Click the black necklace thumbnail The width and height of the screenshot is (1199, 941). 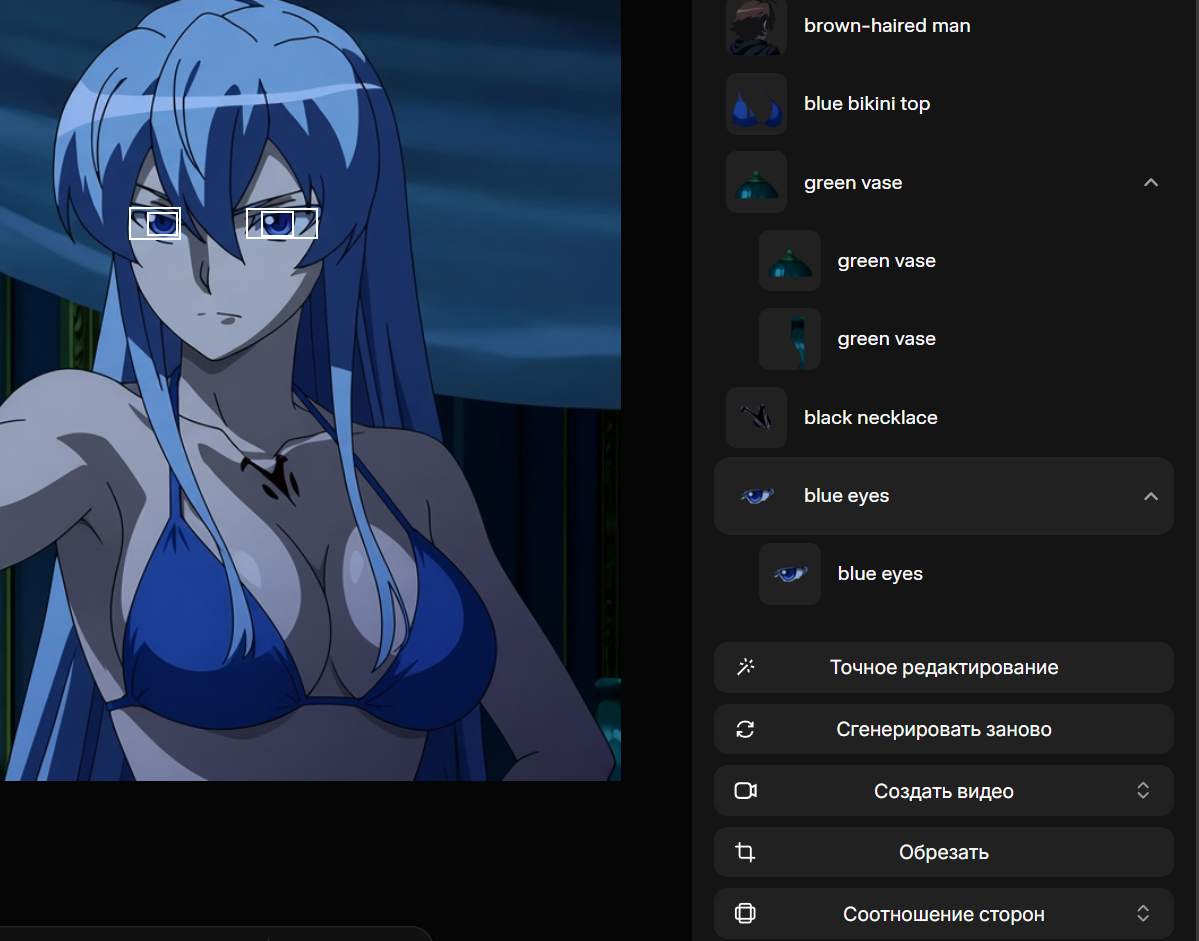[756, 417]
